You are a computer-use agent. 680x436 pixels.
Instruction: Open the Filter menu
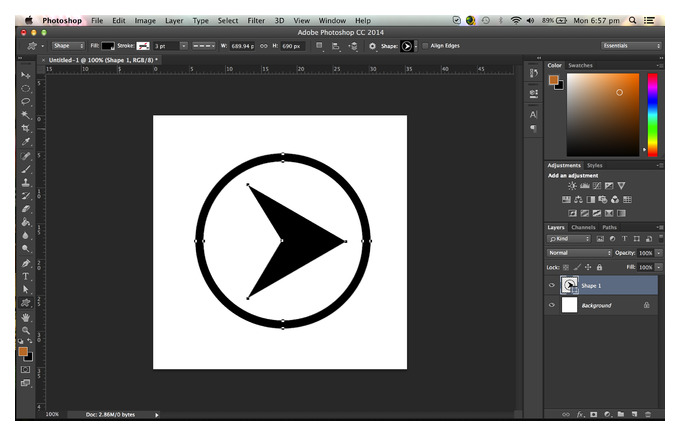256,20
